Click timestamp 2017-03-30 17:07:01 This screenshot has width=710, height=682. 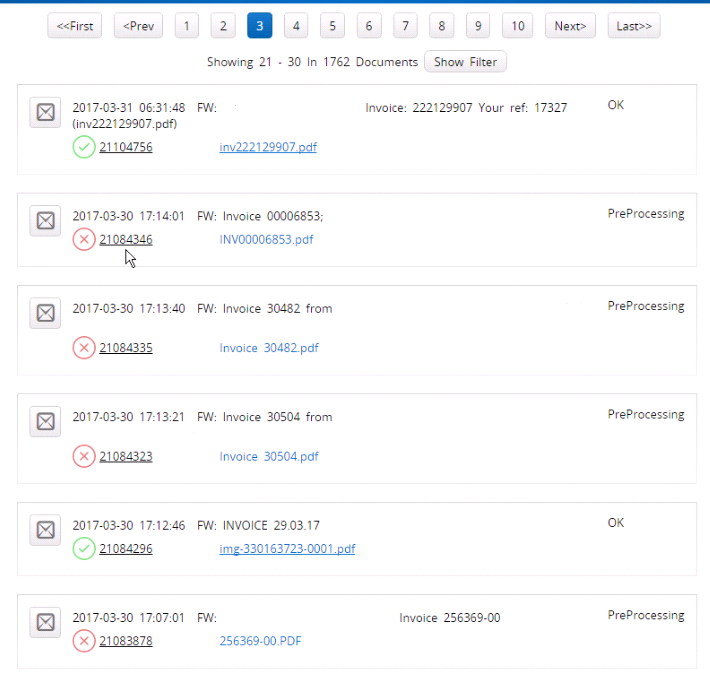coord(129,618)
